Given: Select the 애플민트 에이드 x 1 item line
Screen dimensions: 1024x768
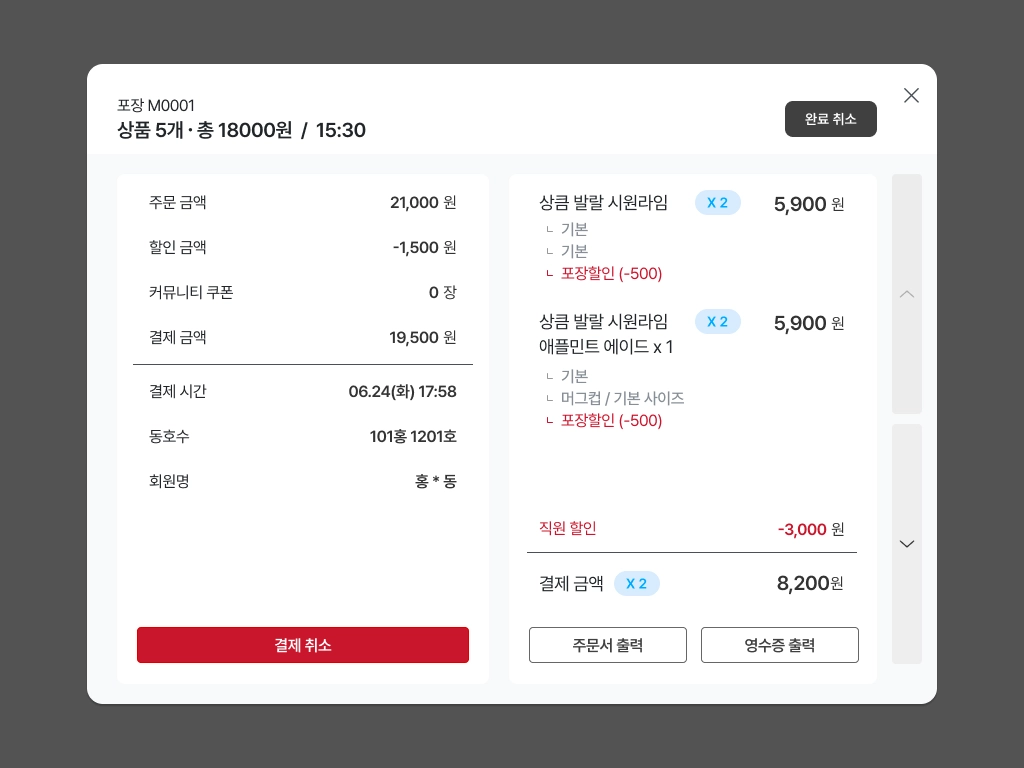Looking at the screenshot, I should [605, 346].
